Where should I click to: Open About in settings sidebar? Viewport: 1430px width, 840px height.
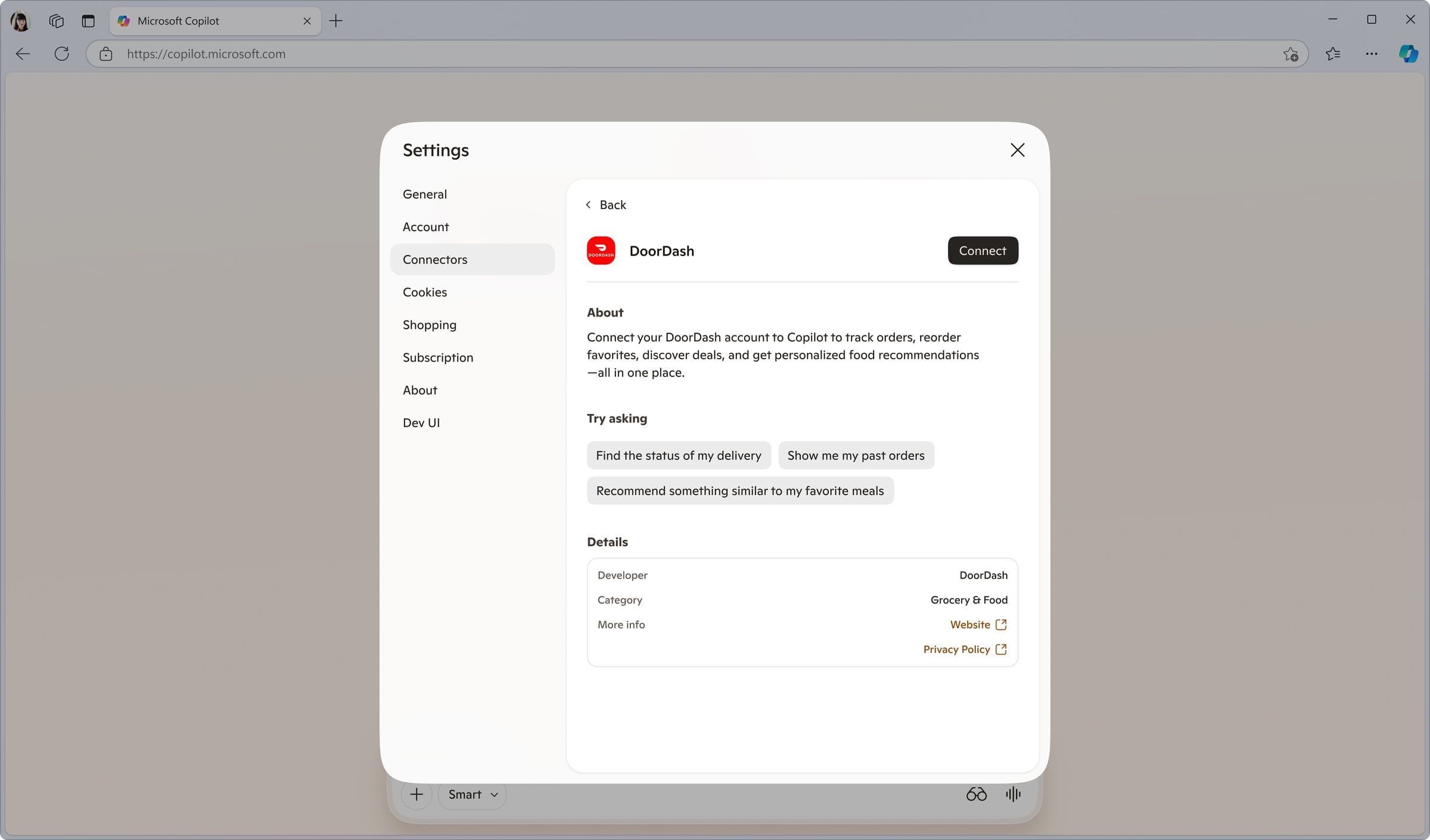pos(472,390)
